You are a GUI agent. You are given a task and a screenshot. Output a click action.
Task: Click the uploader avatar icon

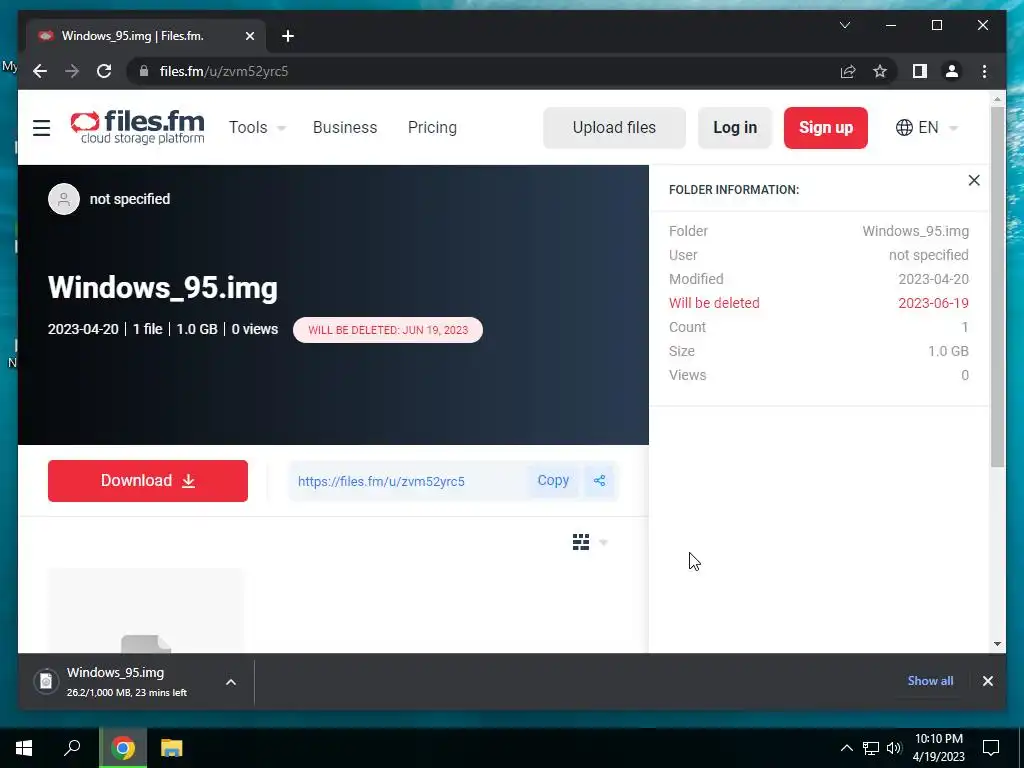64,199
